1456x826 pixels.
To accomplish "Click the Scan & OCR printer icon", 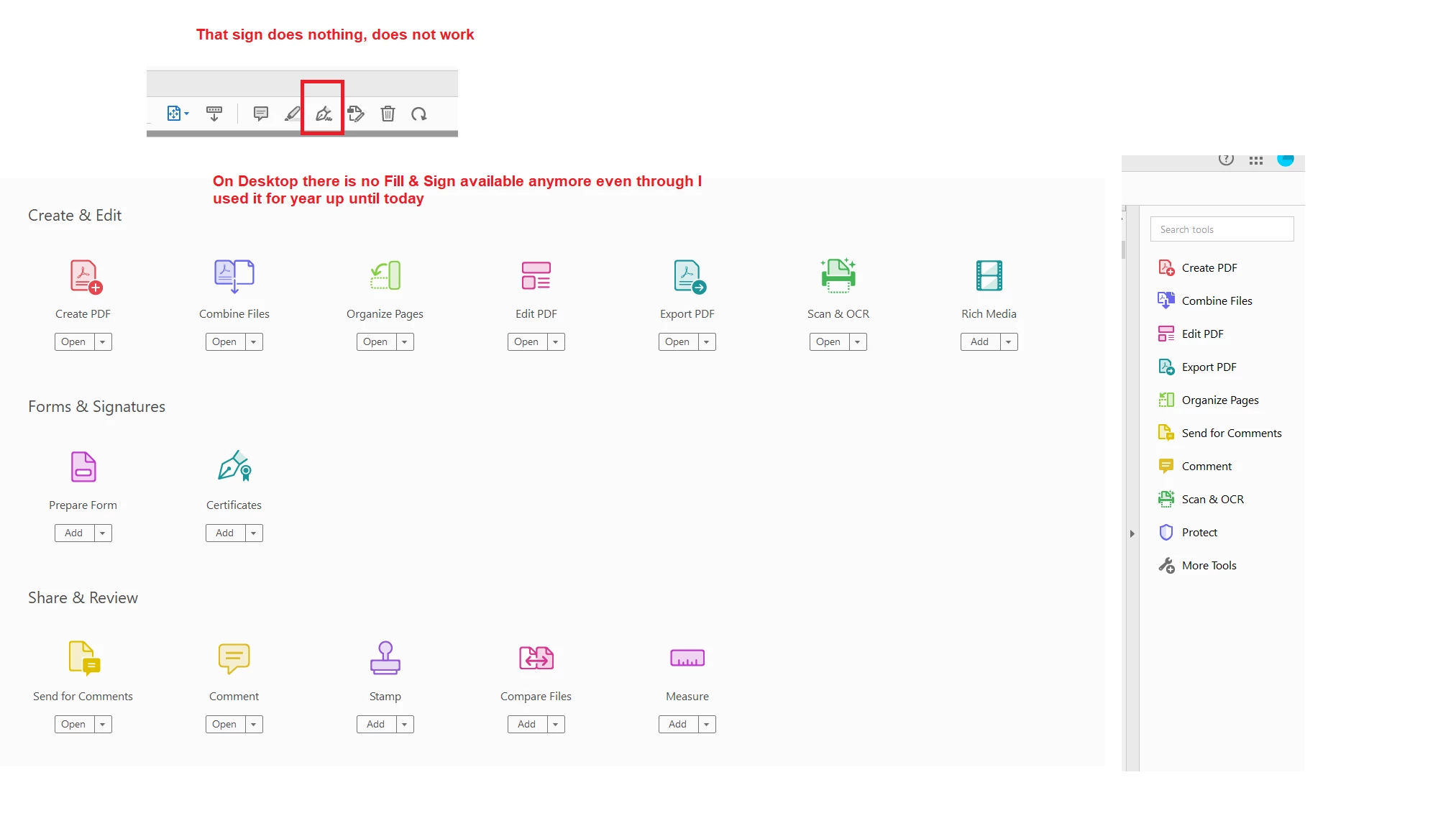I will point(838,275).
